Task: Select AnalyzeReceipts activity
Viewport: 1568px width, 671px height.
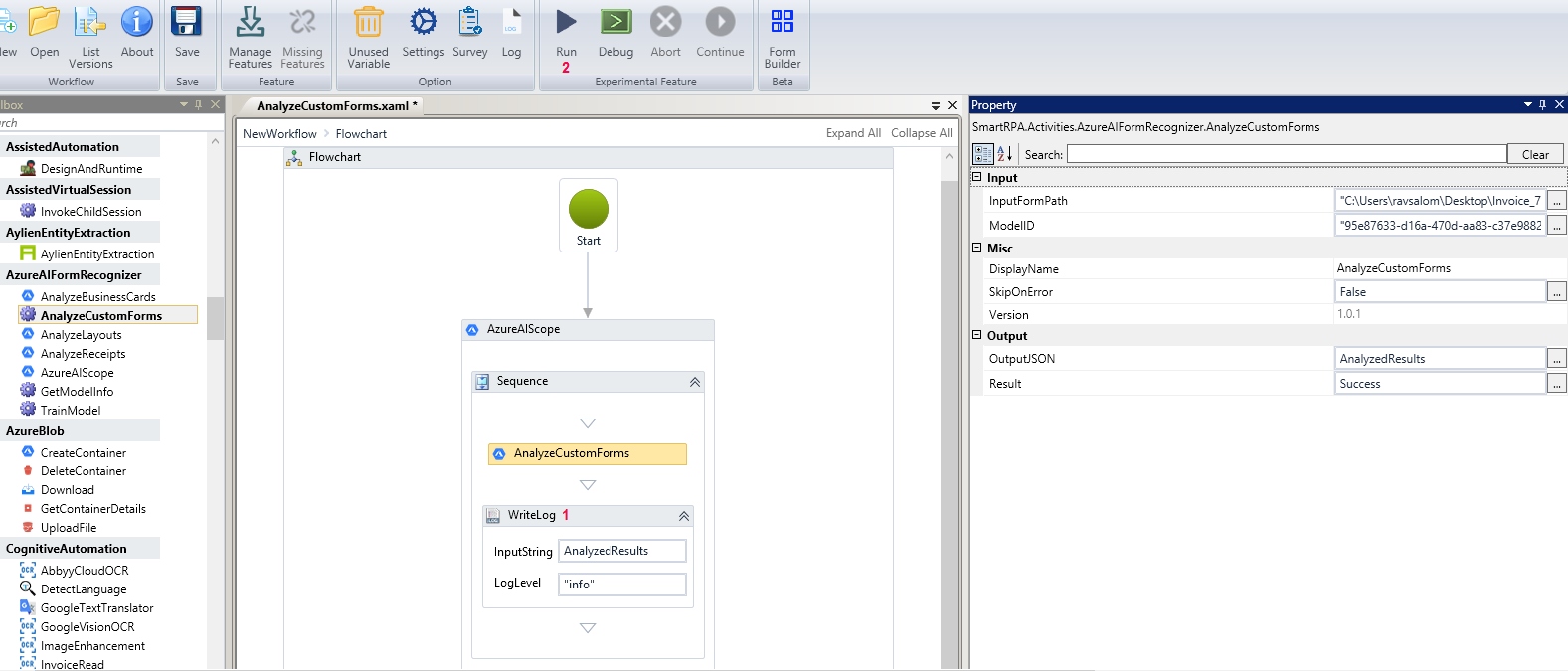Action: pyautogui.click(x=84, y=354)
